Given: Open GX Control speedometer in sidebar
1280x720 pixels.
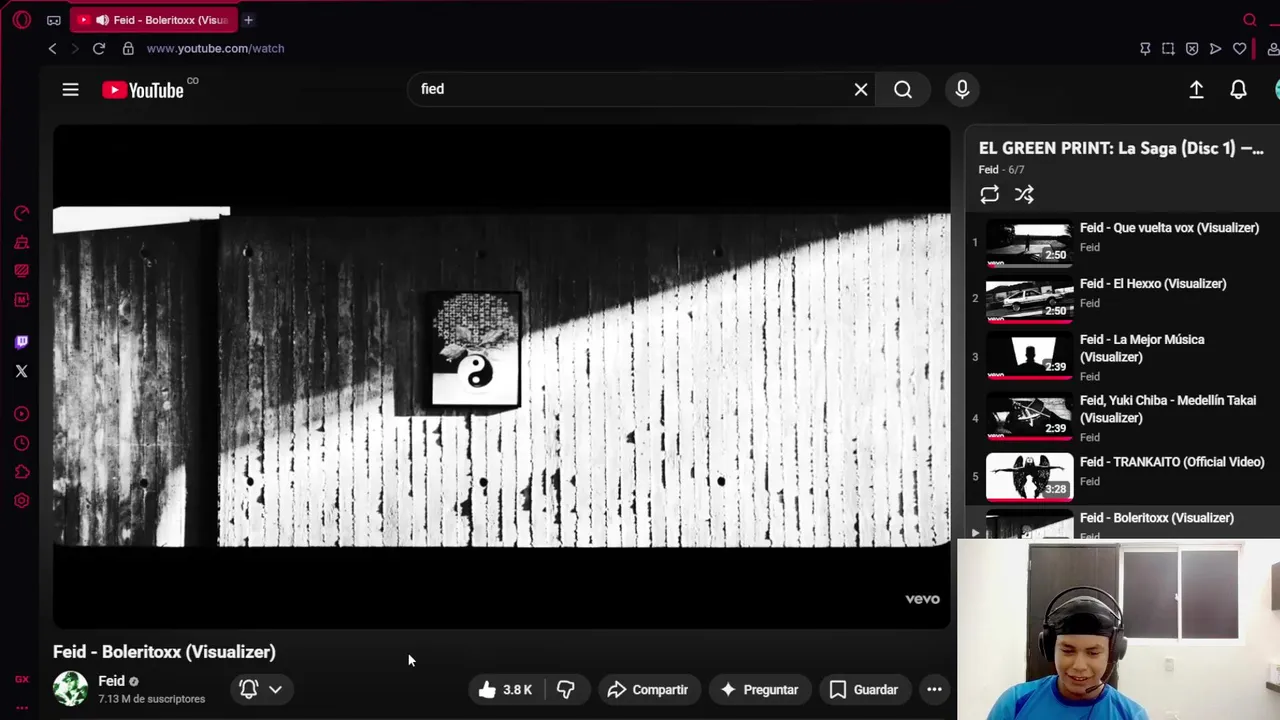Looking at the screenshot, I should click(21, 213).
